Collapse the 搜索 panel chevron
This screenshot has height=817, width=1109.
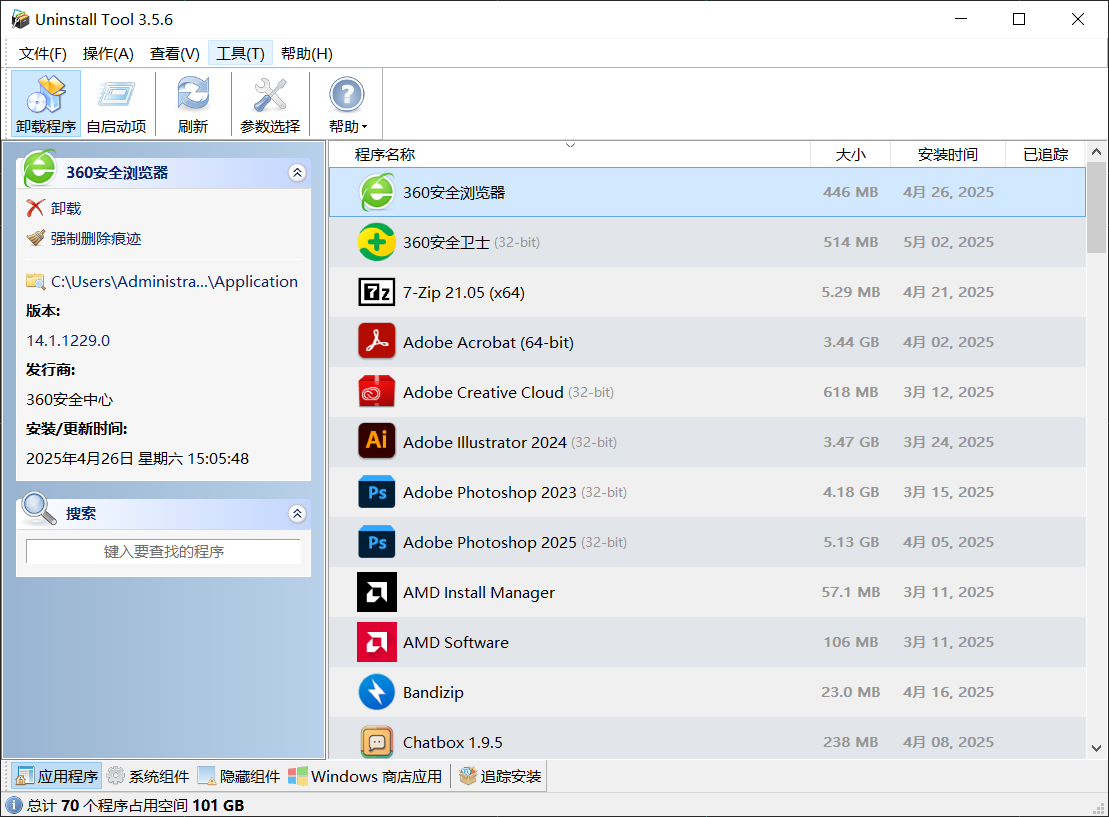[x=297, y=514]
